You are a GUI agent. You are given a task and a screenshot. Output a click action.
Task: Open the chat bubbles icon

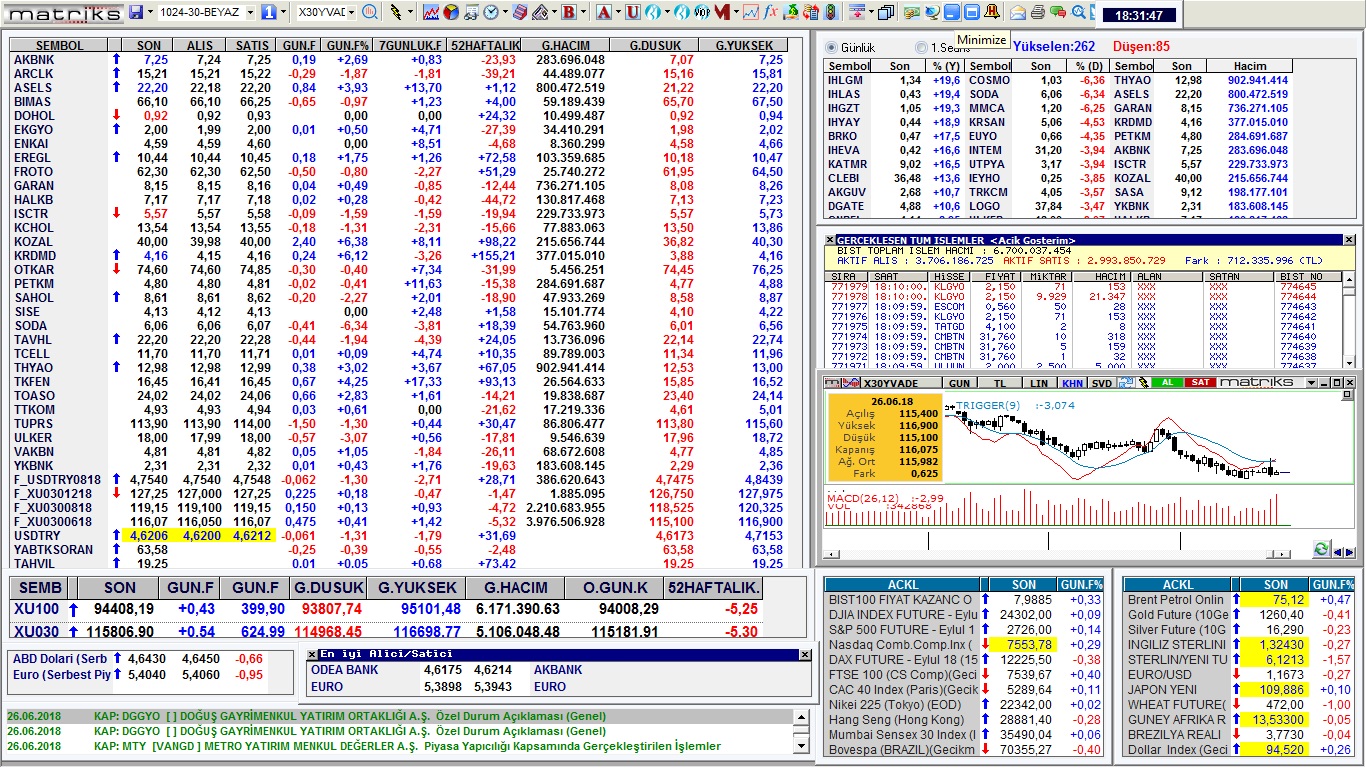1058,12
